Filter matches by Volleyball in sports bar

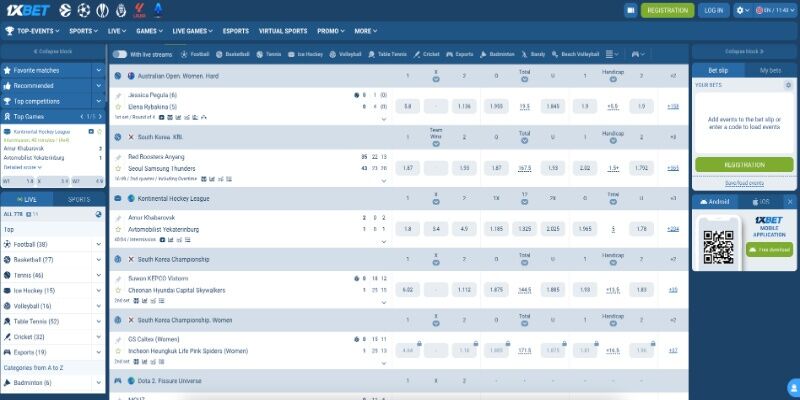pos(345,54)
